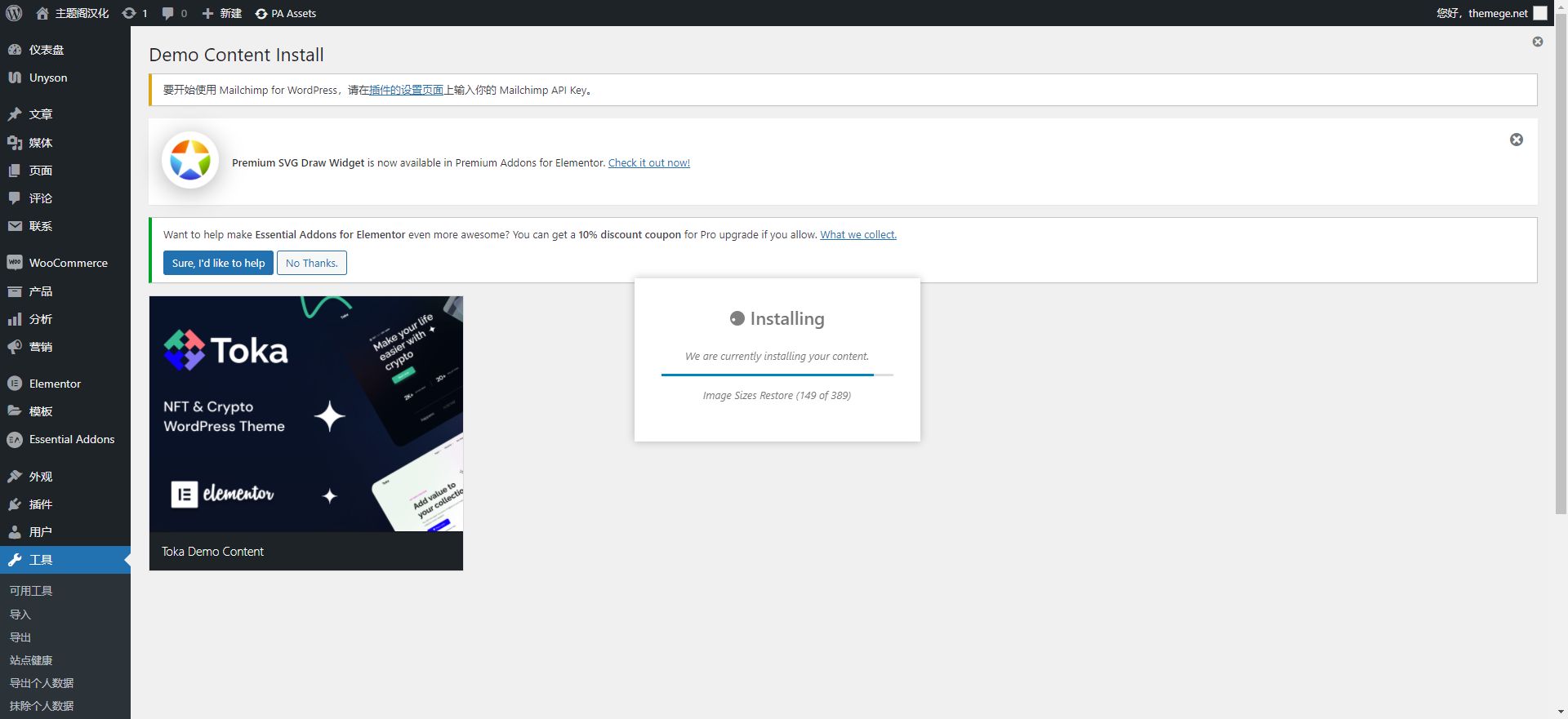Click 'Image Sizes Restore (149 of 389)' status

(x=777, y=395)
